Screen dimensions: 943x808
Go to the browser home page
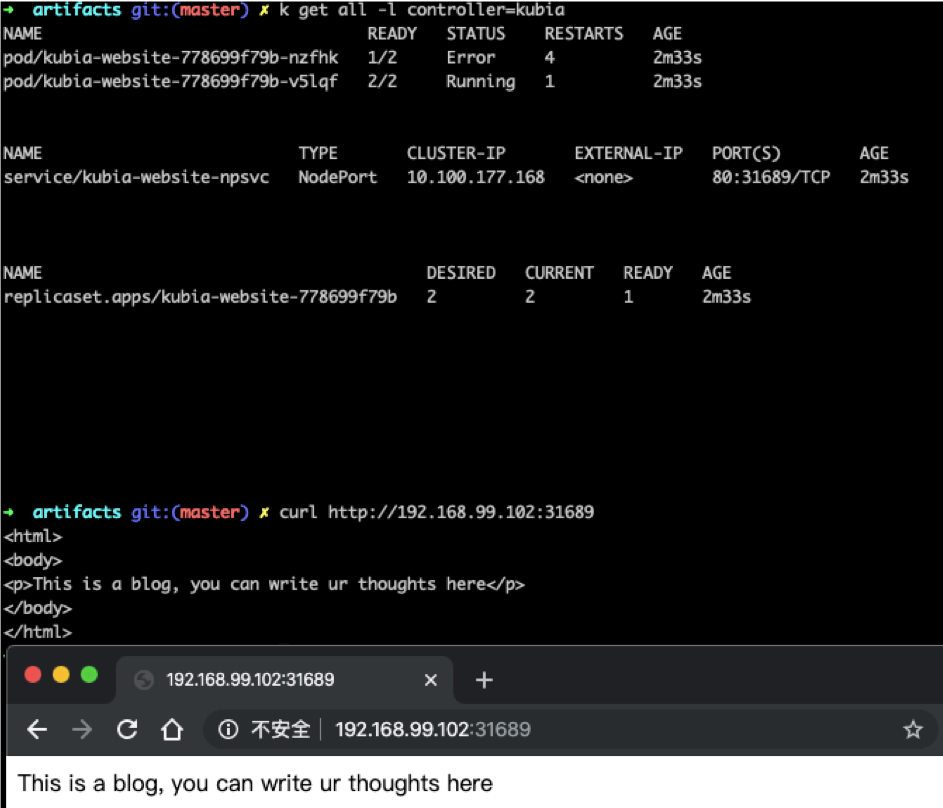[172, 730]
